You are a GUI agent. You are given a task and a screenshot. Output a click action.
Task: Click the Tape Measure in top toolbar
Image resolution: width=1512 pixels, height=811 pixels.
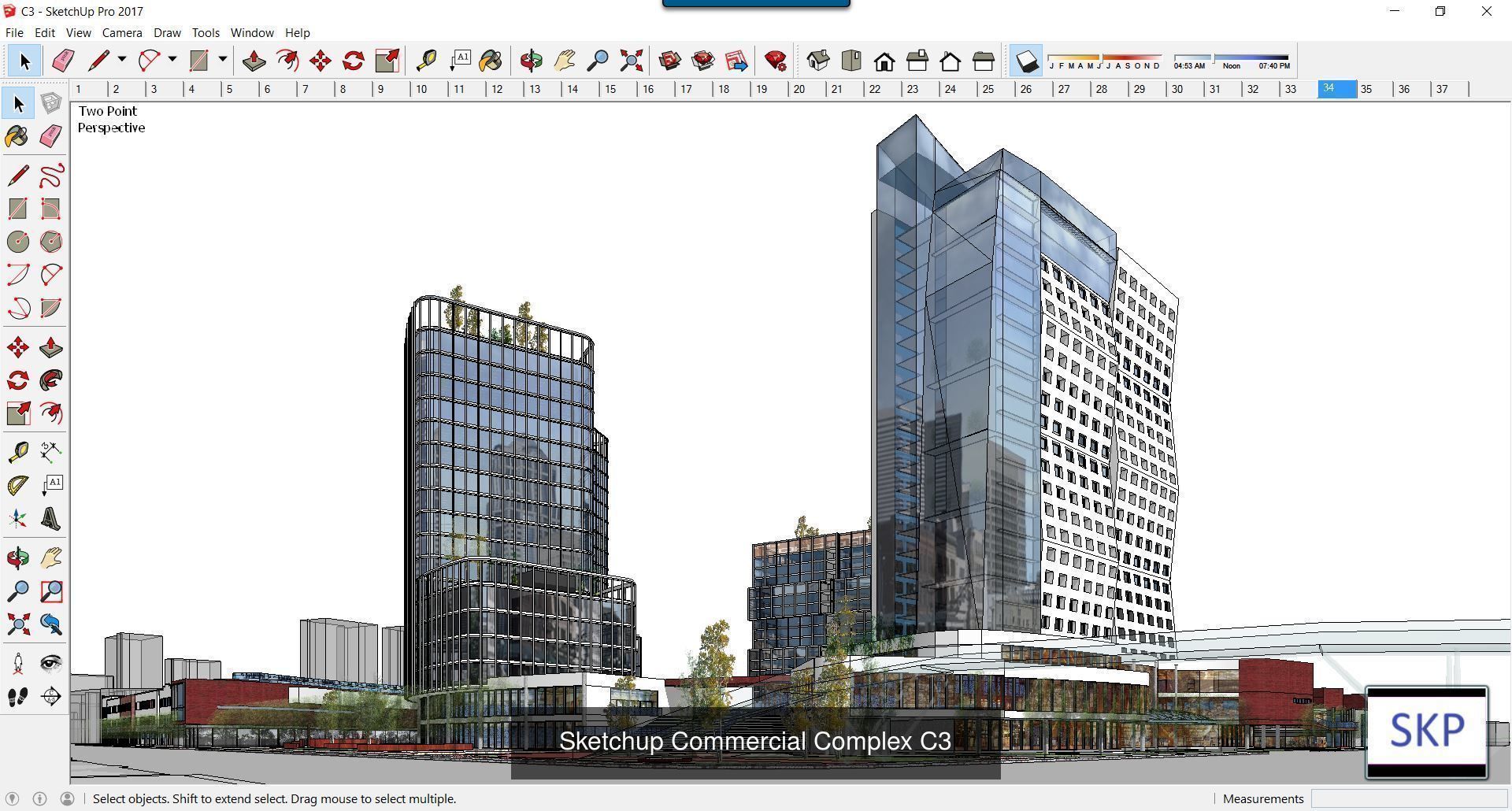point(426,61)
